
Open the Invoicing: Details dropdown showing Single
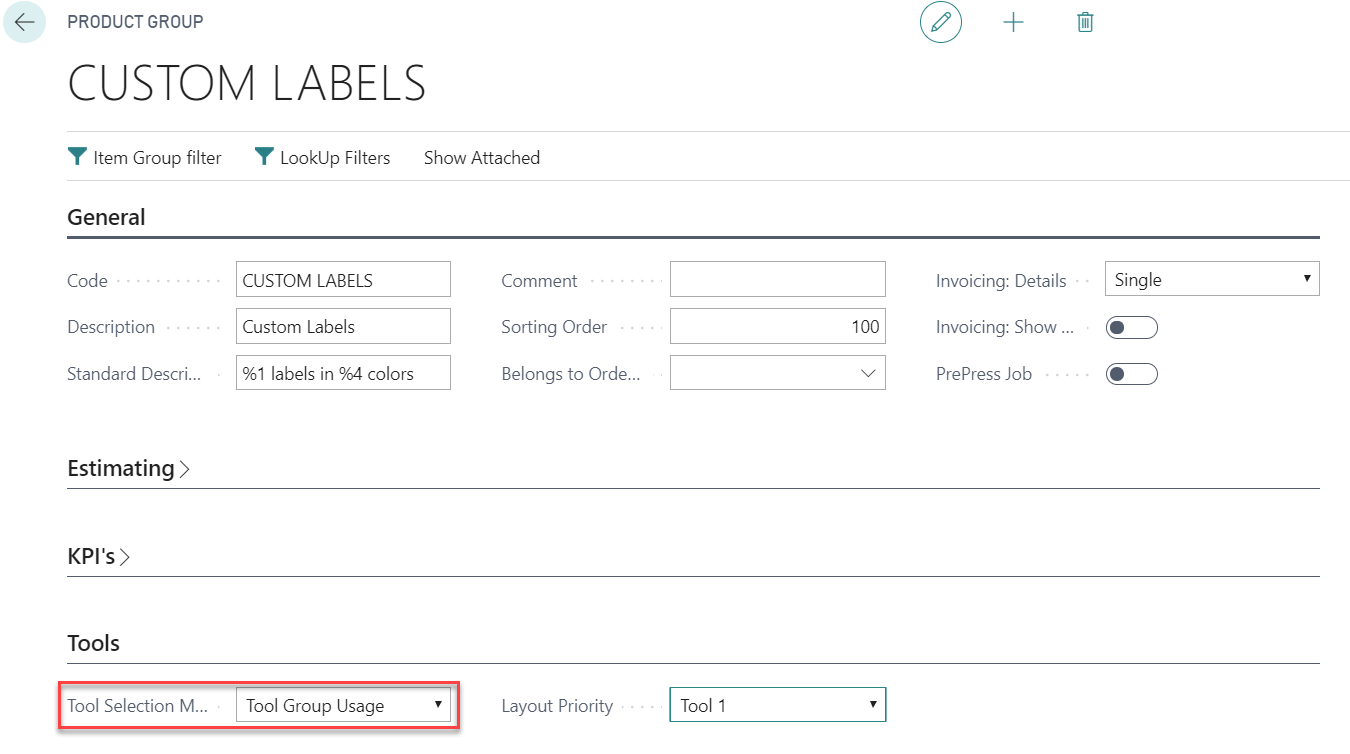coord(1211,279)
